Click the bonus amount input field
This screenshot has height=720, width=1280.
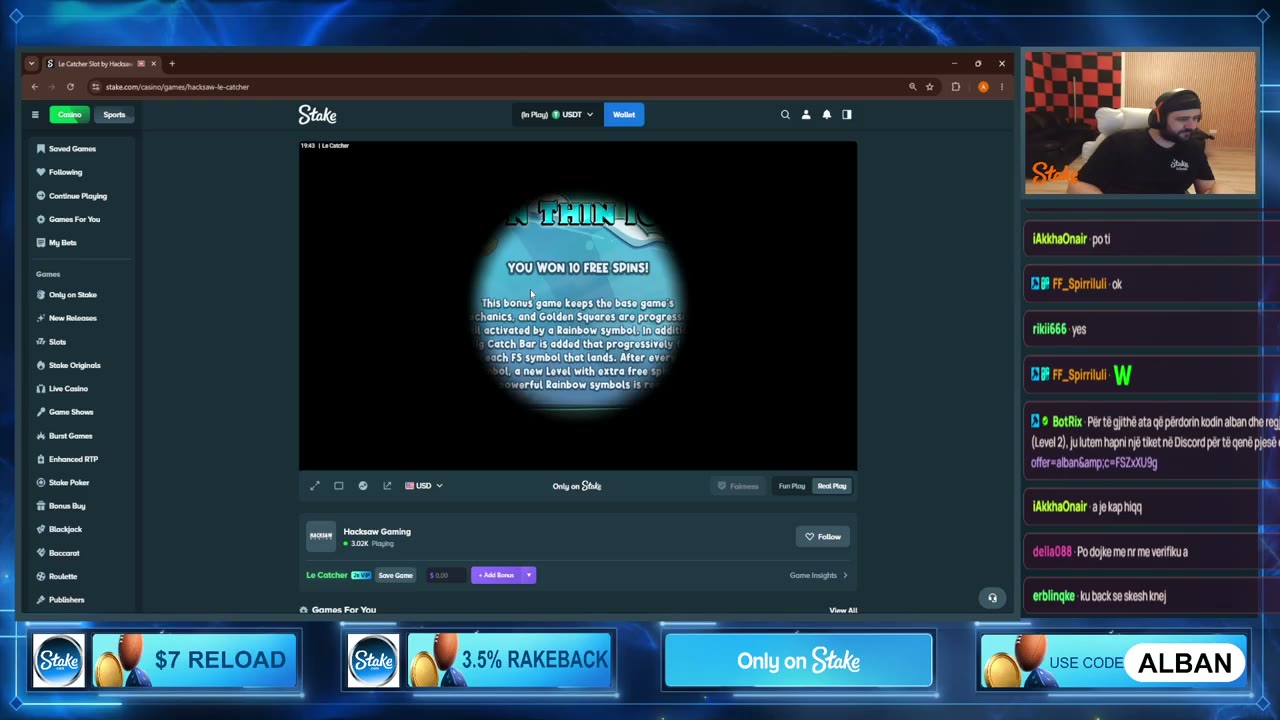(x=446, y=575)
